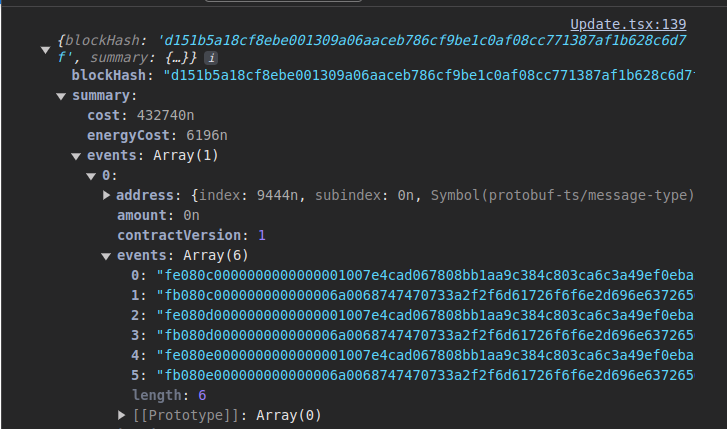Viewport: 727px width, 429px height.
Task: Select events entry 1 starting fb080c
Action: [x=425, y=295]
